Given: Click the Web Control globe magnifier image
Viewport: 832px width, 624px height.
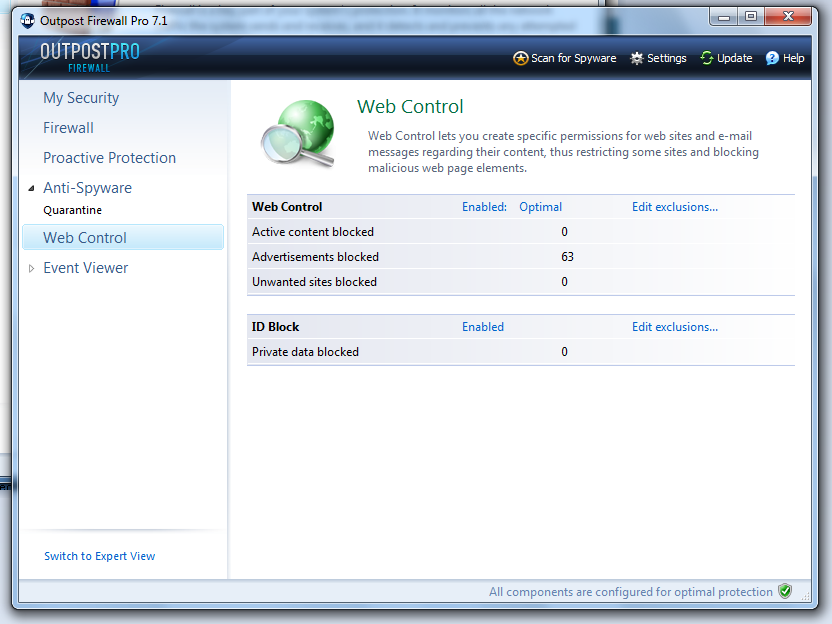Looking at the screenshot, I should pos(298,134).
